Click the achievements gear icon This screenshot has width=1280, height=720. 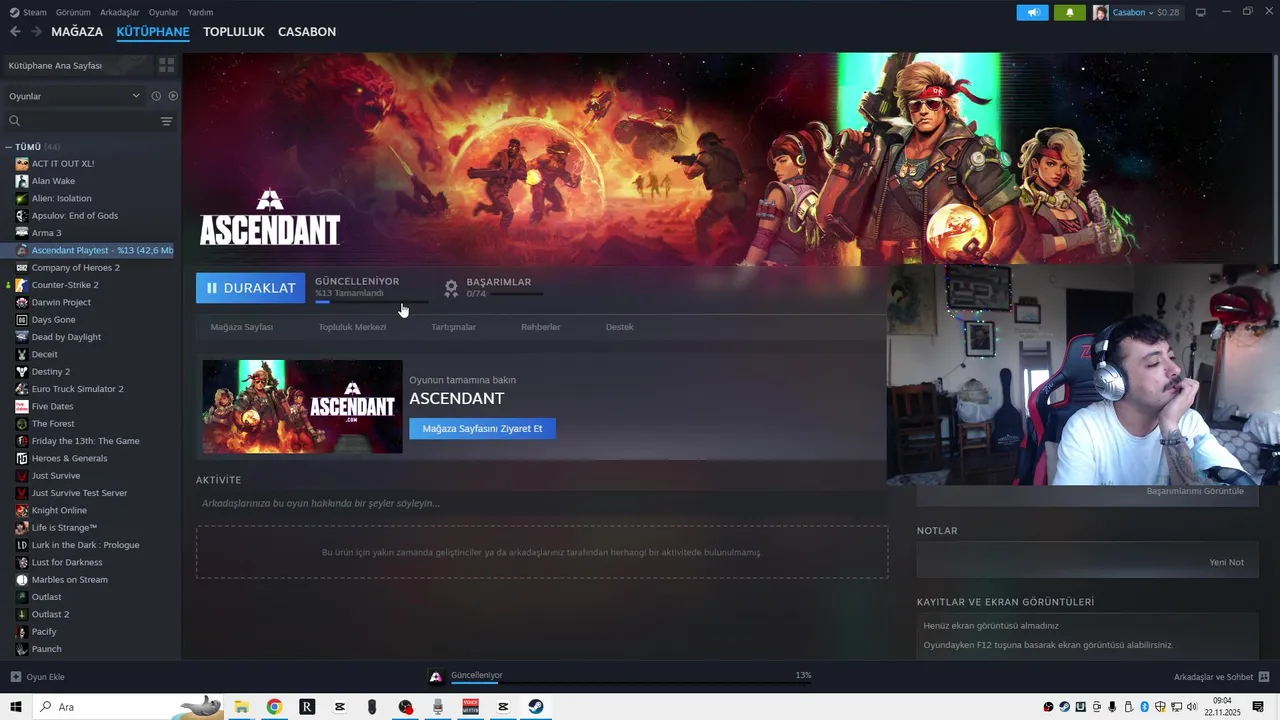pos(451,288)
